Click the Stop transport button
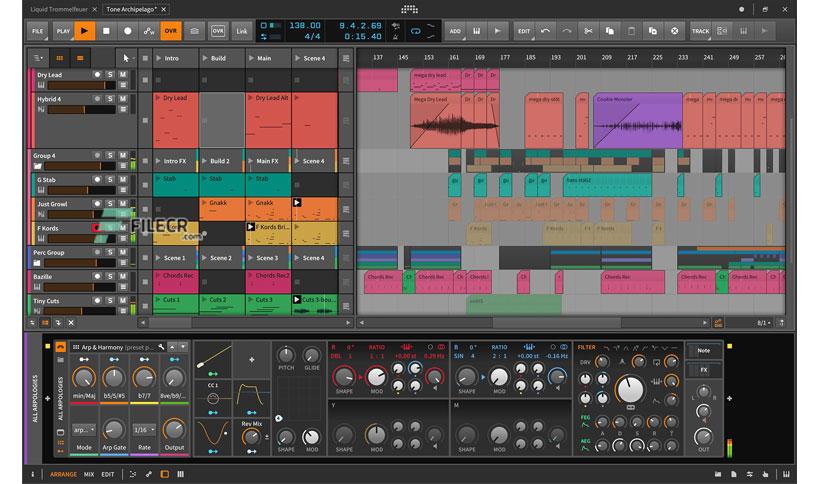The image size is (836, 484). pyautogui.click(x=106, y=31)
